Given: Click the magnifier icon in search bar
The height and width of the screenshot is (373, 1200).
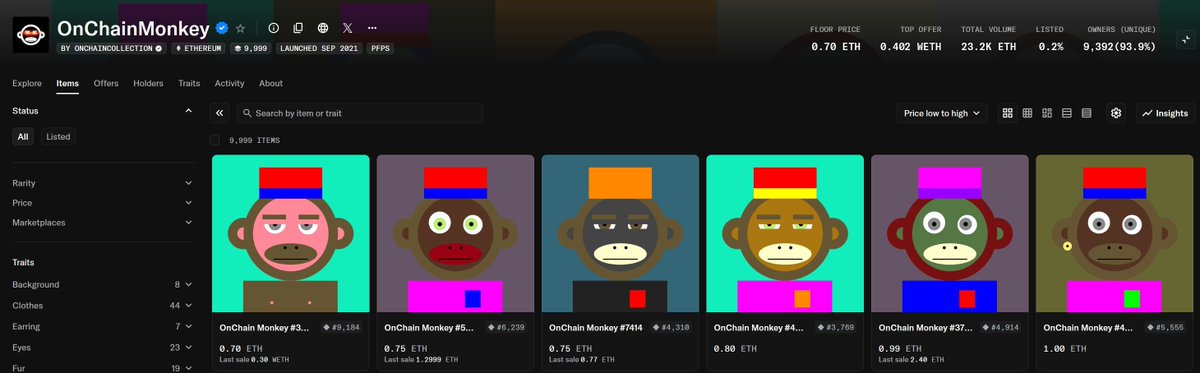Looking at the screenshot, I should tap(246, 113).
